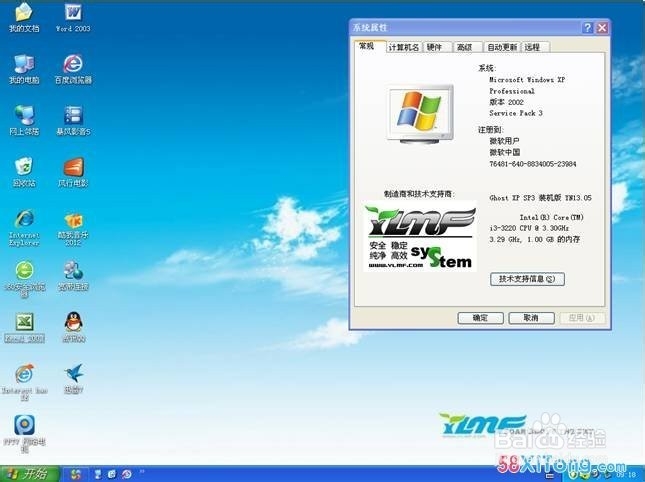Click third quick launch icon on taskbar
This screenshot has width=645, height=482.
coord(126,474)
